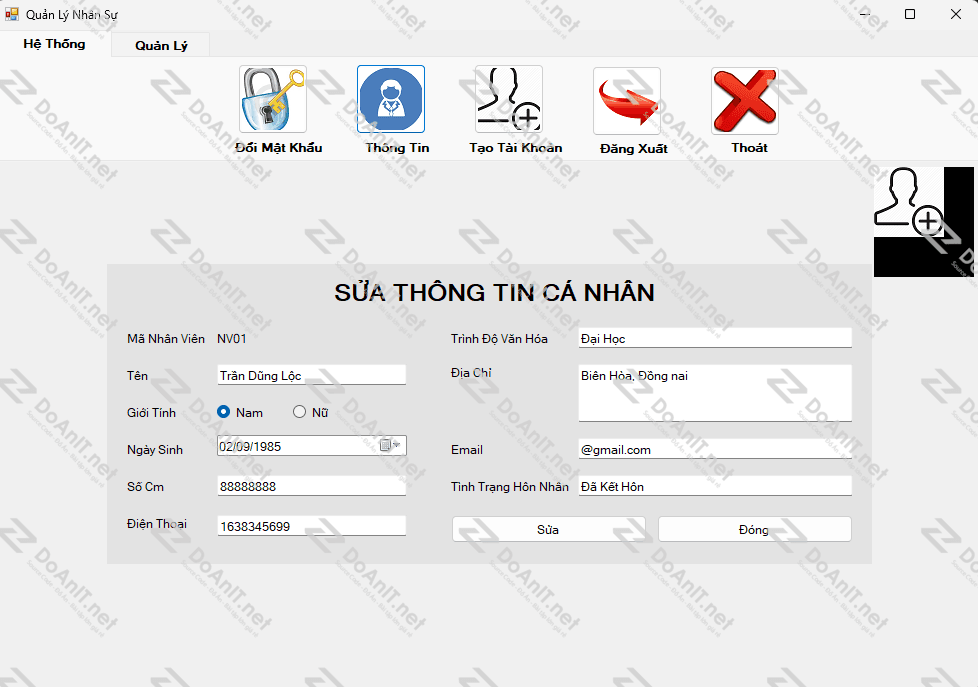Maximize the Quản Lý Nhân Sự window
The width and height of the screenshot is (978, 687).
pos(910,14)
